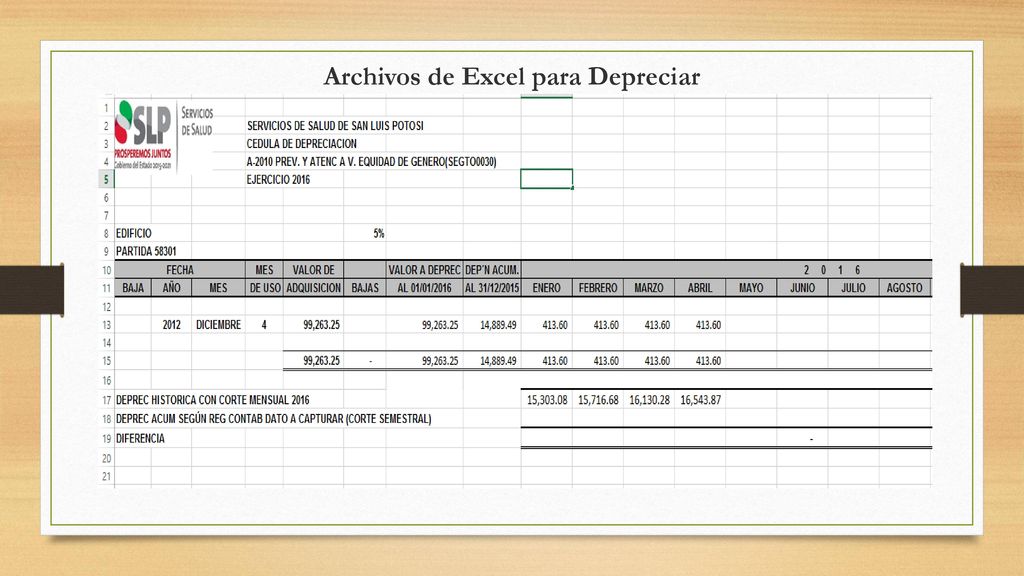Click 'DEPREC HISTORICA CON CORTE MENSUAL 2016' label
Image resolution: width=1024 pixels, height=576 pixels.
coord(212,400)
